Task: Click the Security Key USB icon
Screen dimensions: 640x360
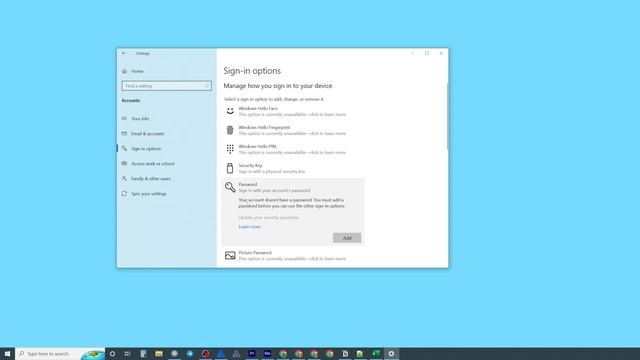Action: point(230,168)
